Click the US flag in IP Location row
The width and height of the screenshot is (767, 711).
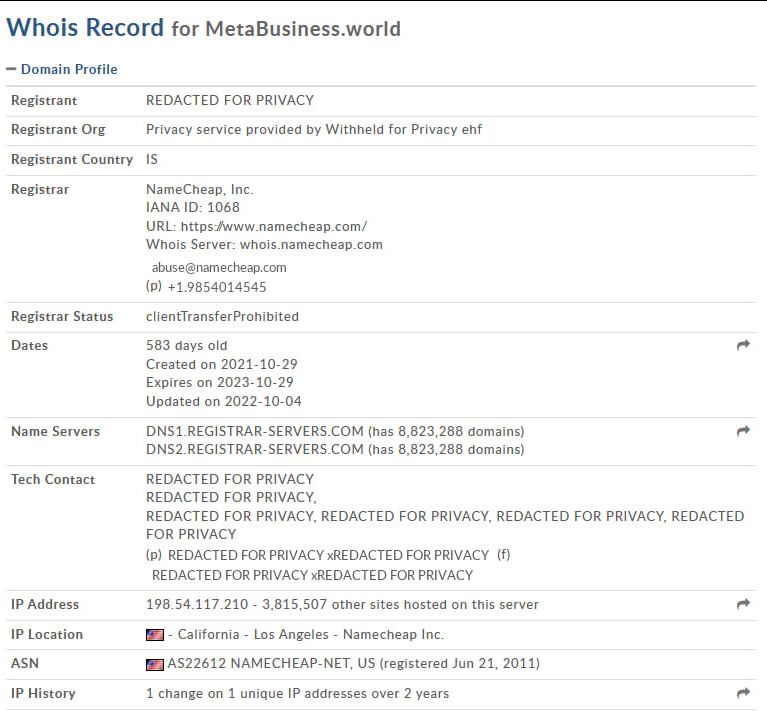tap(155, 635)
